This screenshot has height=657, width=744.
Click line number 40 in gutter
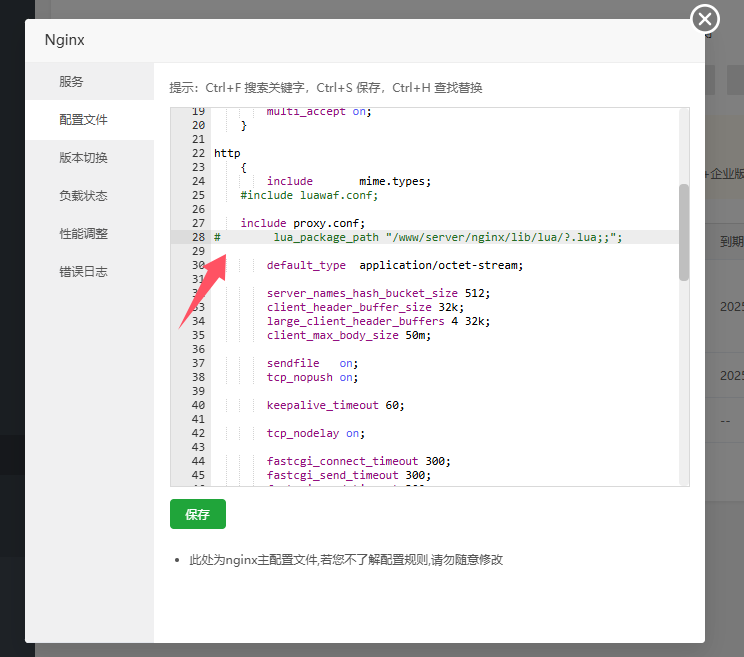[x=198, y=405]
